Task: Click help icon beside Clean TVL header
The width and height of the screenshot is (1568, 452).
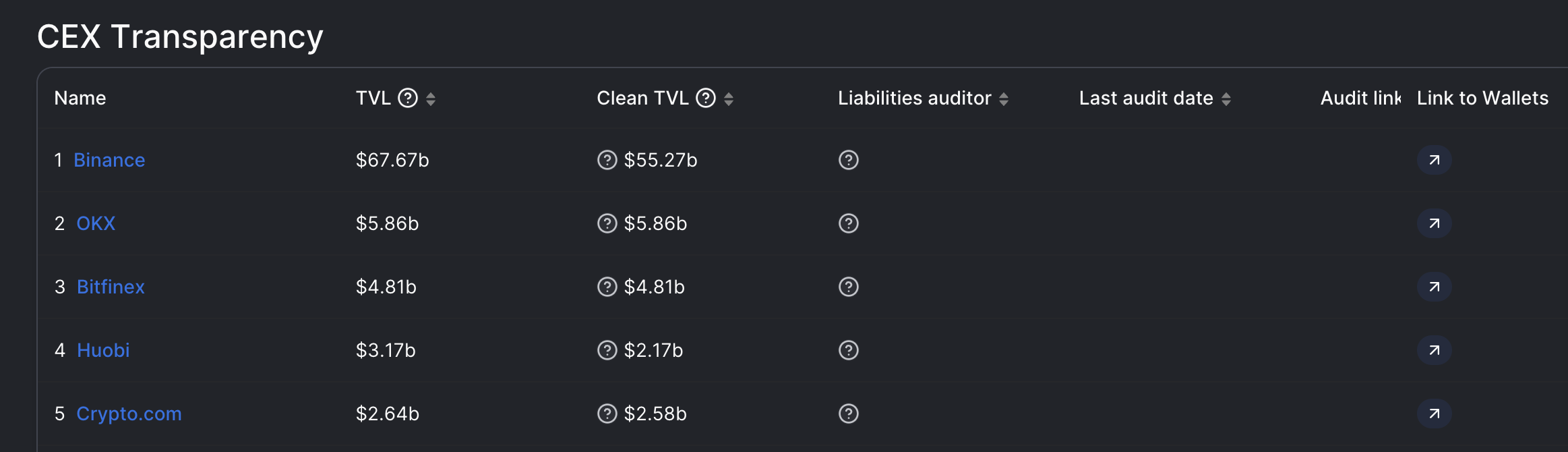Action: coord(706,98)
